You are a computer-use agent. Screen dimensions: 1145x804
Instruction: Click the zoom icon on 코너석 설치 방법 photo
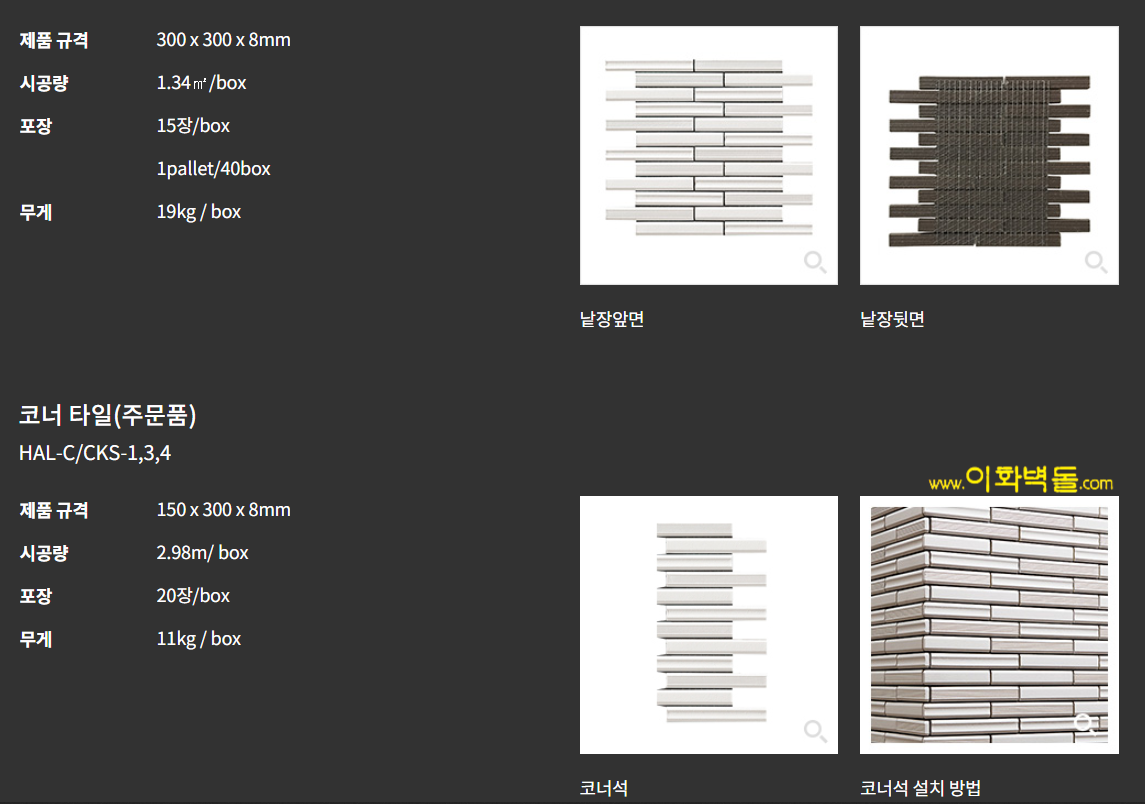tap(1085, 723)
